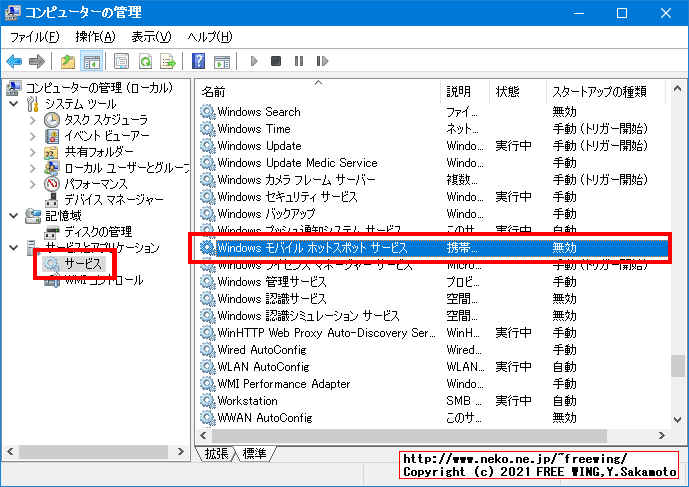The width and height of the screenshot is (689, 487).
Task: Toggle the Show/Hide action pane icon
Action: [222, 61]
